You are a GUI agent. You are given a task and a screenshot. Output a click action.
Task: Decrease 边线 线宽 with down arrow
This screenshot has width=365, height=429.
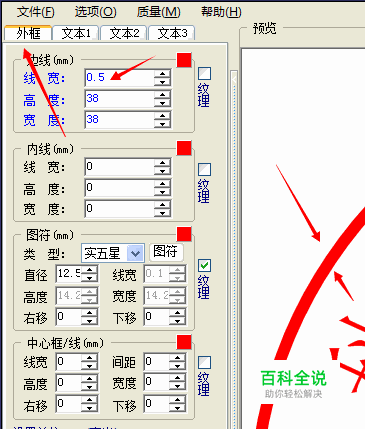(162, 82)
